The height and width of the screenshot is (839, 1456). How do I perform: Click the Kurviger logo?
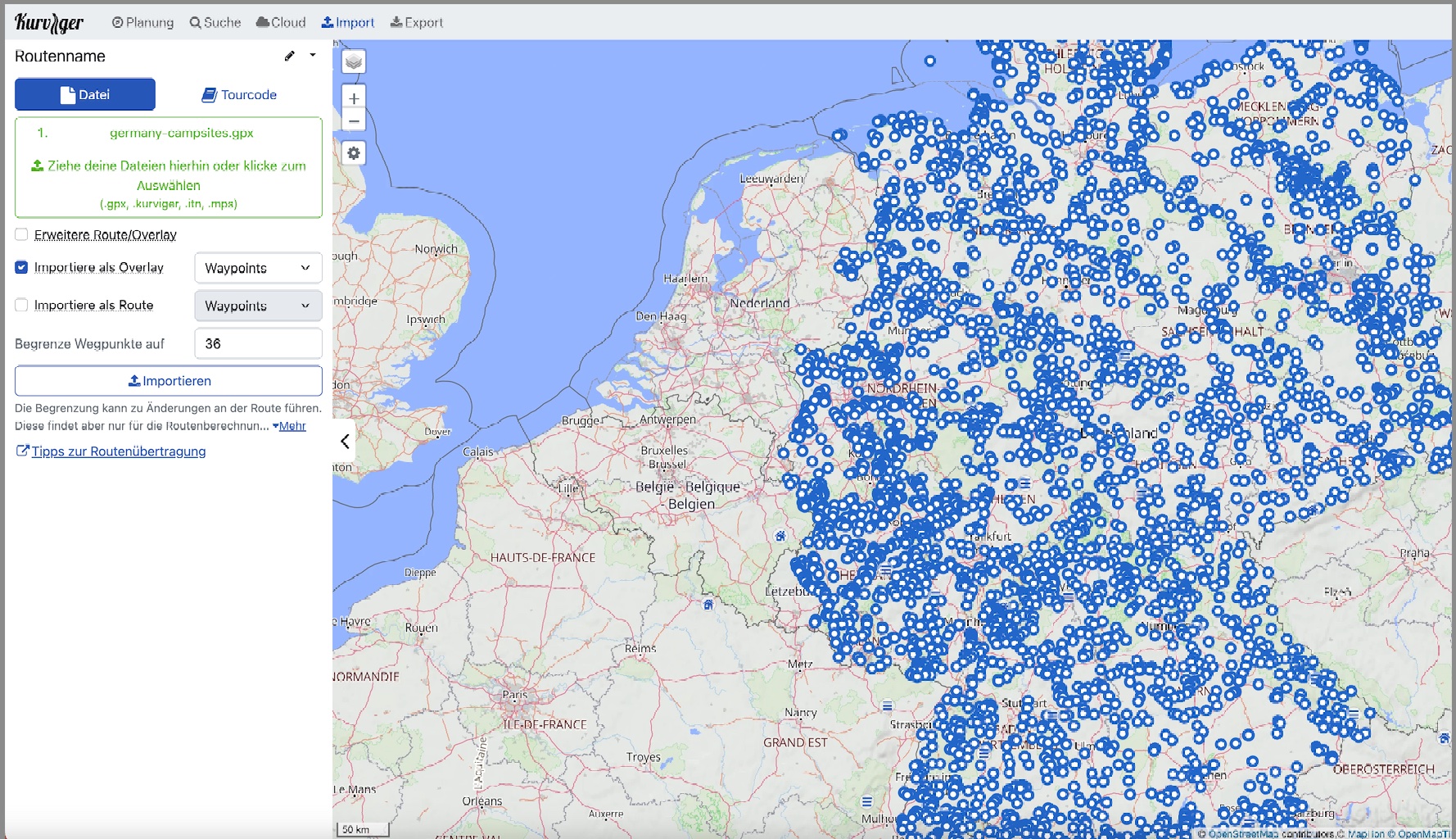tap(49, 22)
